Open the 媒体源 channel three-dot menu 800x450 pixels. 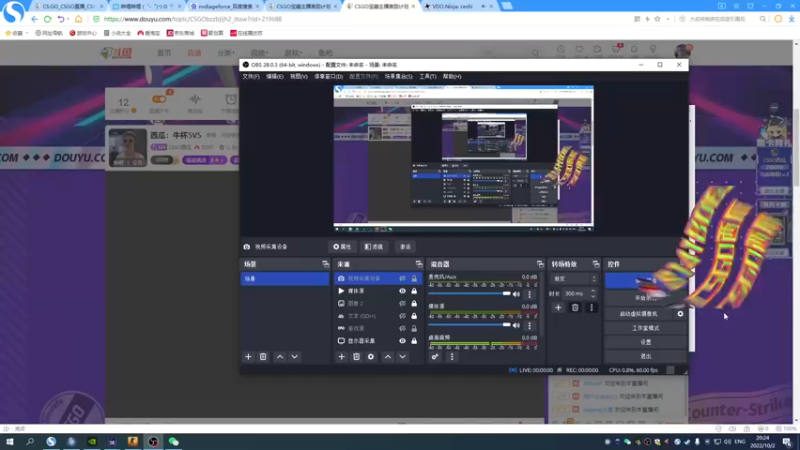(530, 326)
